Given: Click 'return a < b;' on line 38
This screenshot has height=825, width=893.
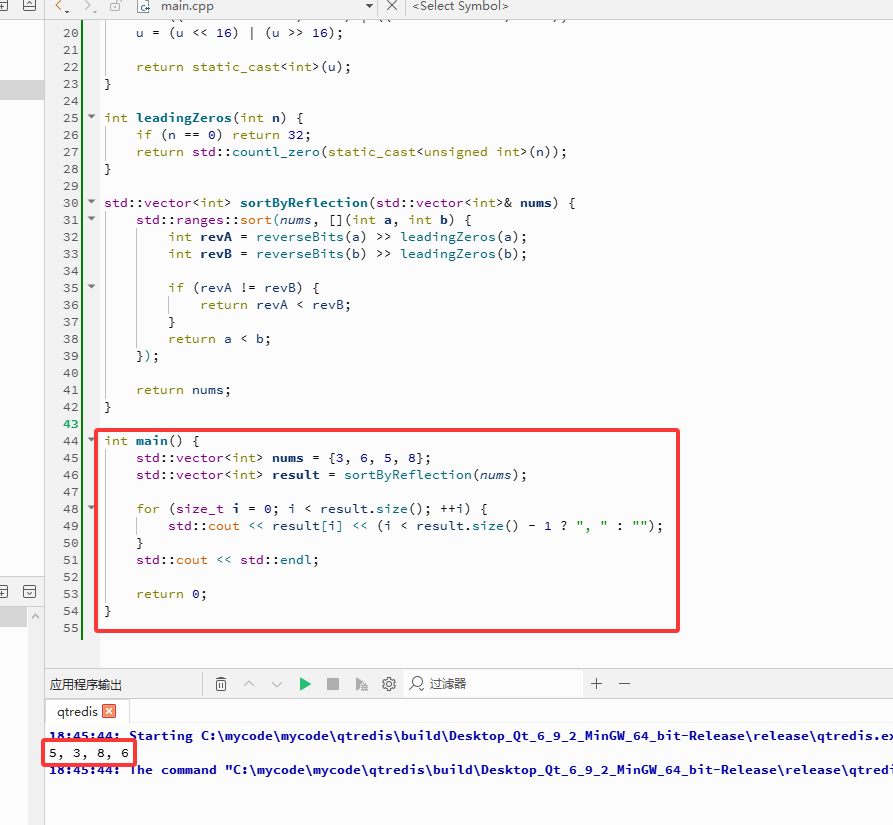Looking at the screenshot, I should pos(219,339).
